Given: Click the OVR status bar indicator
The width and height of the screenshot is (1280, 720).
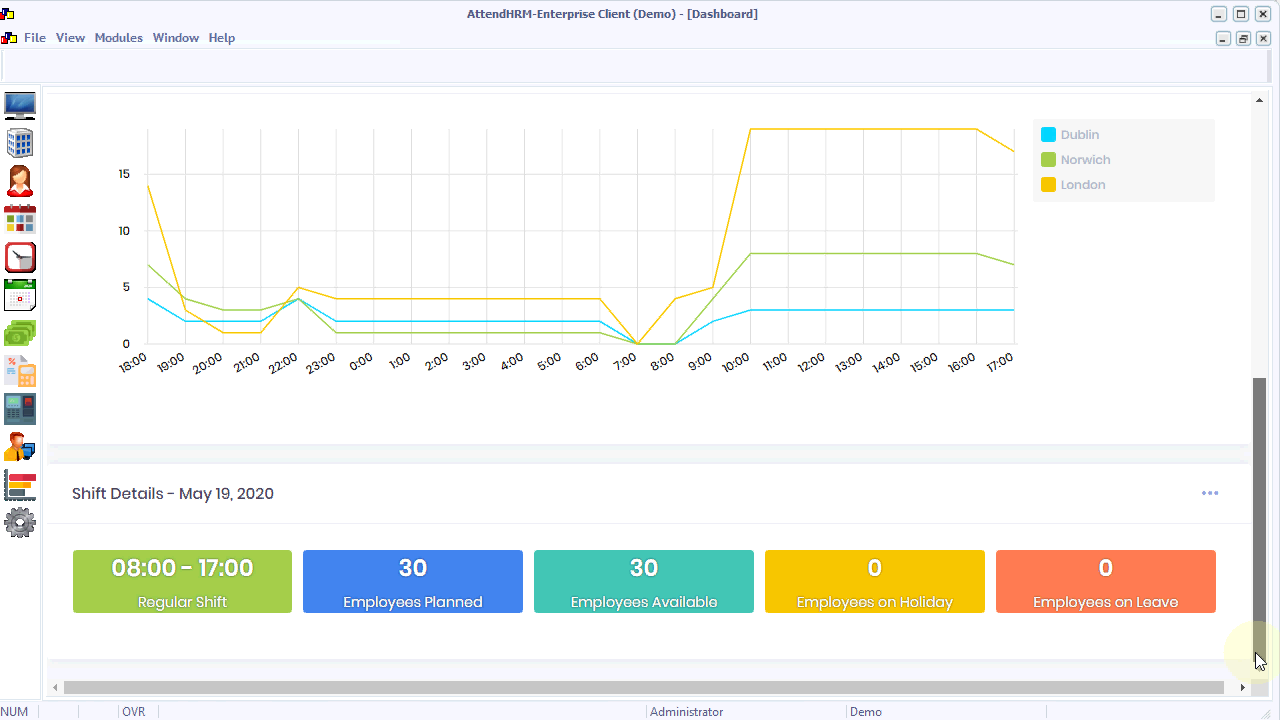Looking at the screenshot, I should point(134,712).
